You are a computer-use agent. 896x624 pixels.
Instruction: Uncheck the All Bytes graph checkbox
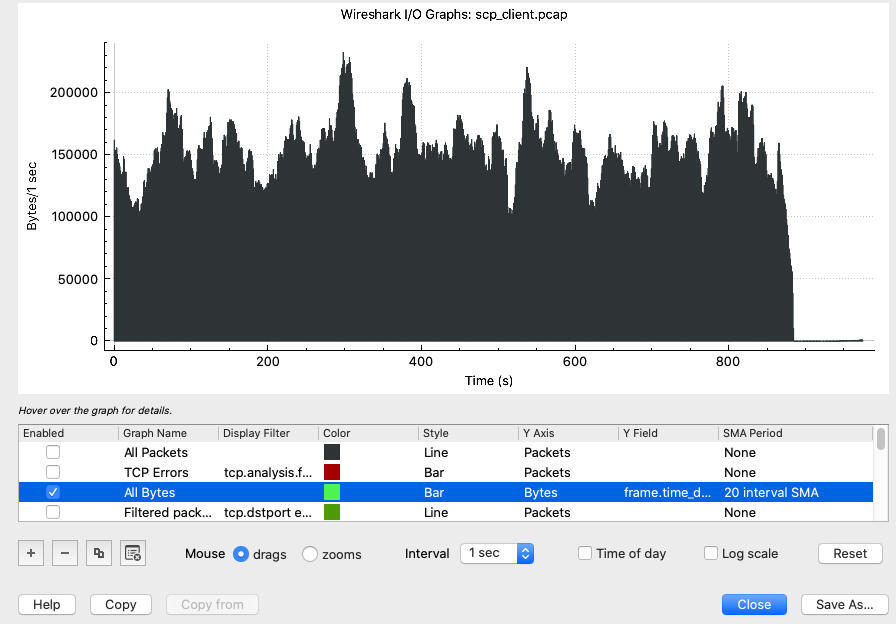(x=53, y=492)
